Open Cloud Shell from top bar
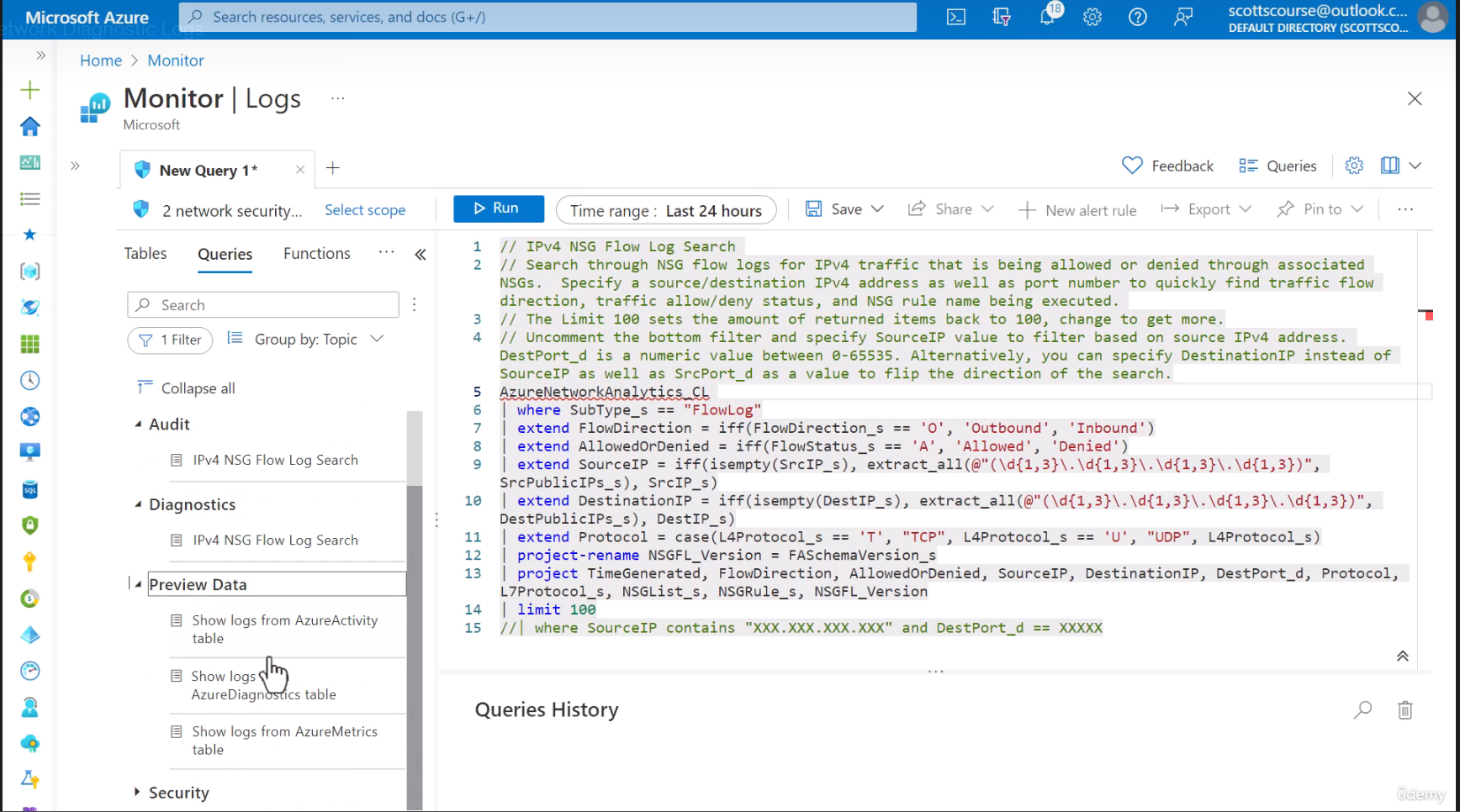Image resolution: width=1460 pixels, height=812 pixels. (x=956, y=17)
